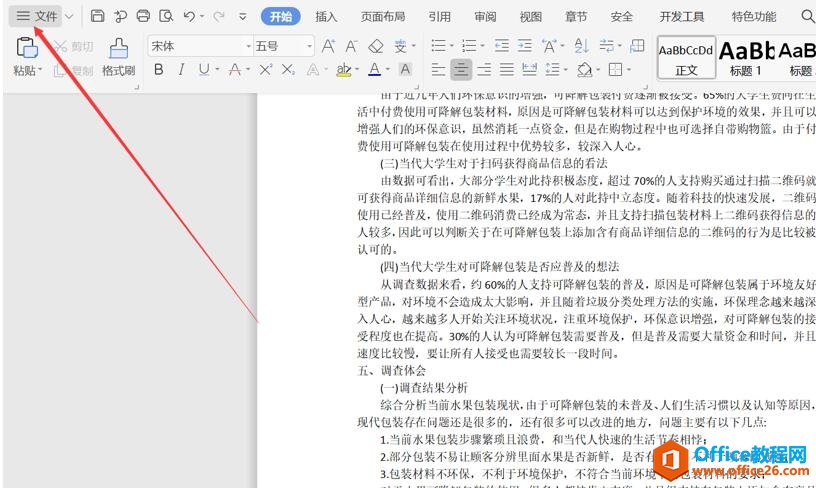Click the 粘贴 clipboard icon
Viewport: 816px width, 488px height.
pyautogui.click(x=27, y=48)
